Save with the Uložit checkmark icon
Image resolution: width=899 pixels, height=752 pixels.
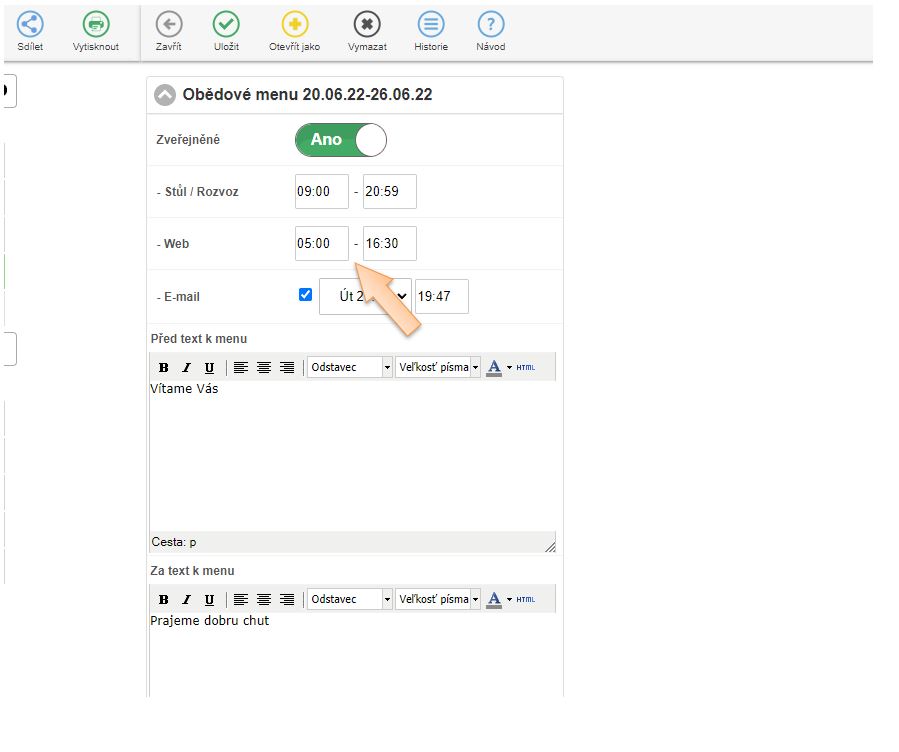(226, 25)
